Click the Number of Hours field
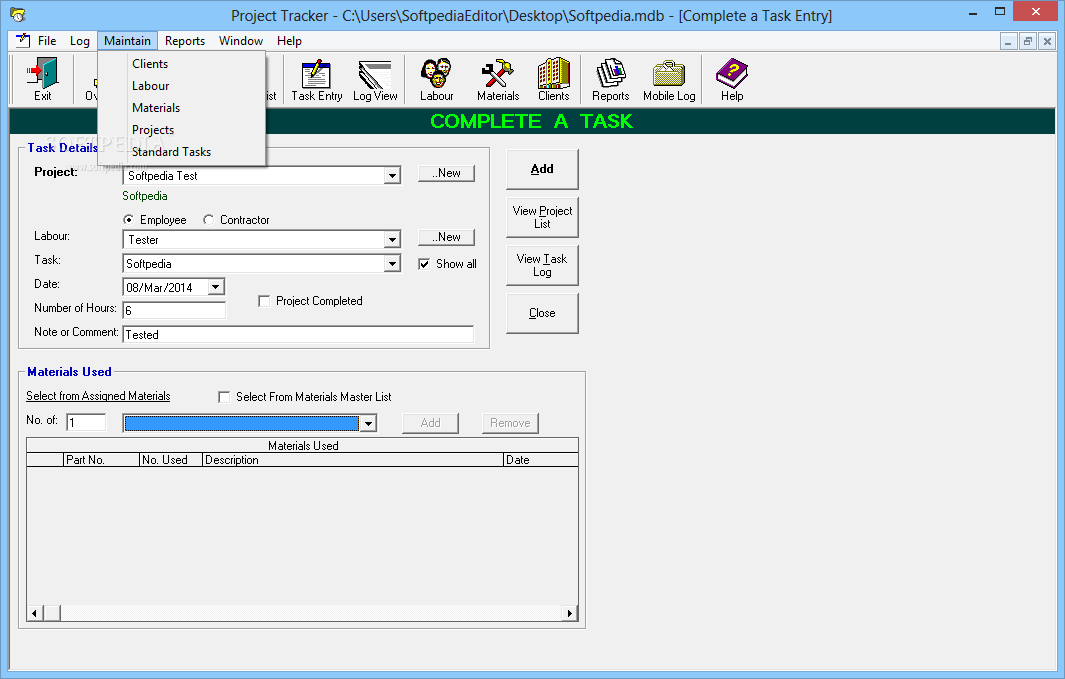Image resolution: width=1065 pixels, height=679 pixels. pyautogui.click(x=174, y=310)
